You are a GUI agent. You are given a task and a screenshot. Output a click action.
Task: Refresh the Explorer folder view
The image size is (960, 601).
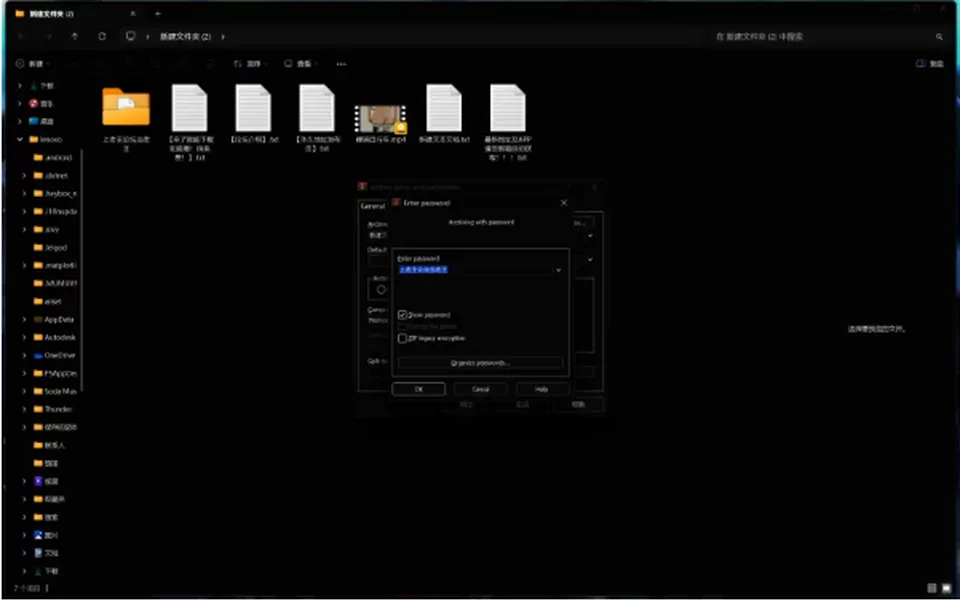102,37
